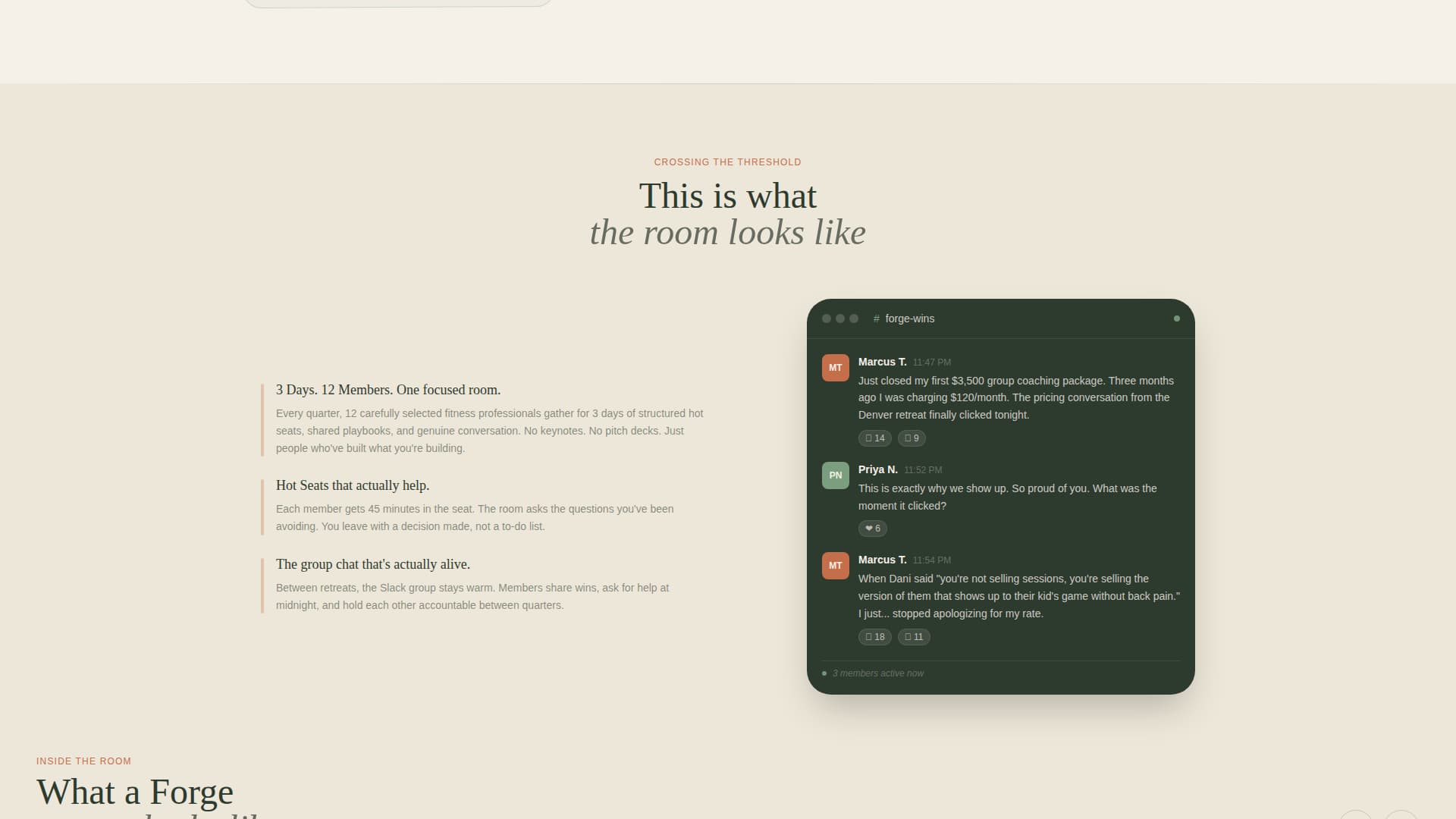Screen dimensions: 1456x819
Task: Click the reaction pill showing 18
Action: pos(874,637)
